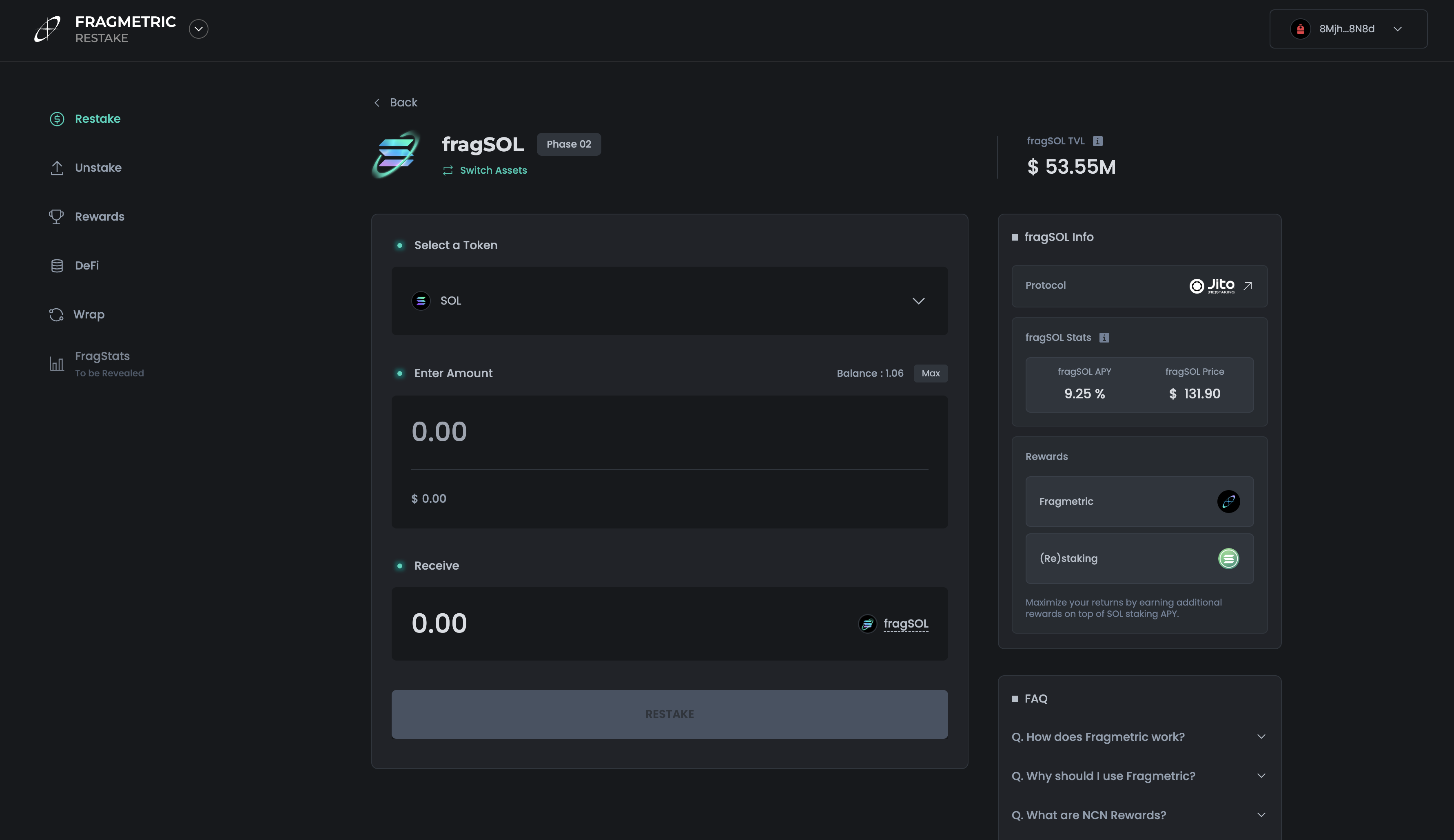
Task: Expand the Fragmetric Restake product switcher
Action: click(199, 29)
